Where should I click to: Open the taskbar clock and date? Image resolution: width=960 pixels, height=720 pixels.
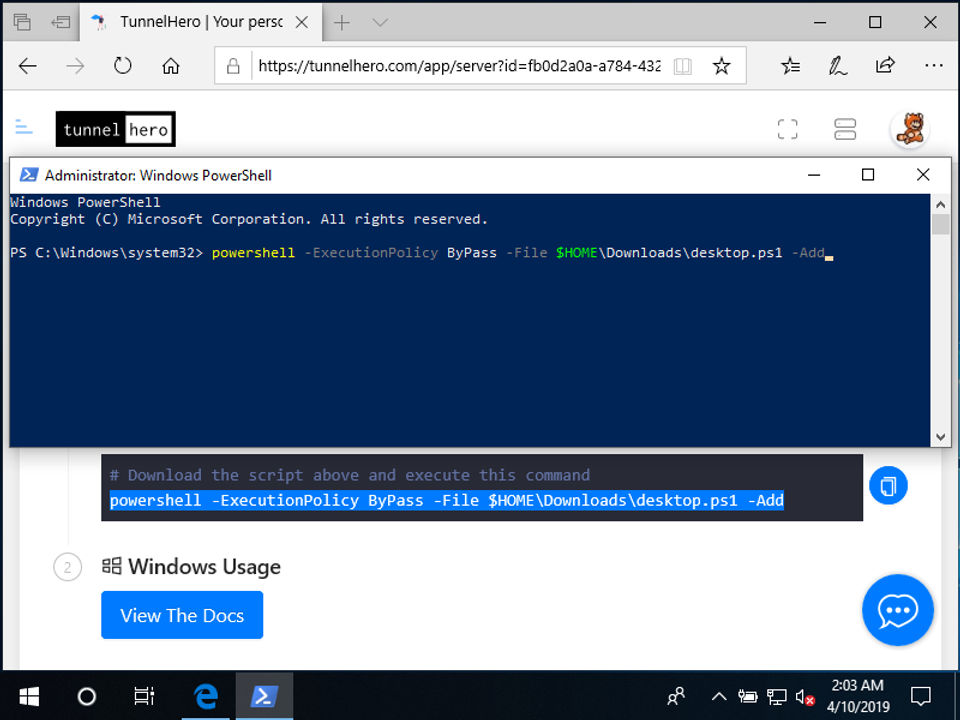858,696
